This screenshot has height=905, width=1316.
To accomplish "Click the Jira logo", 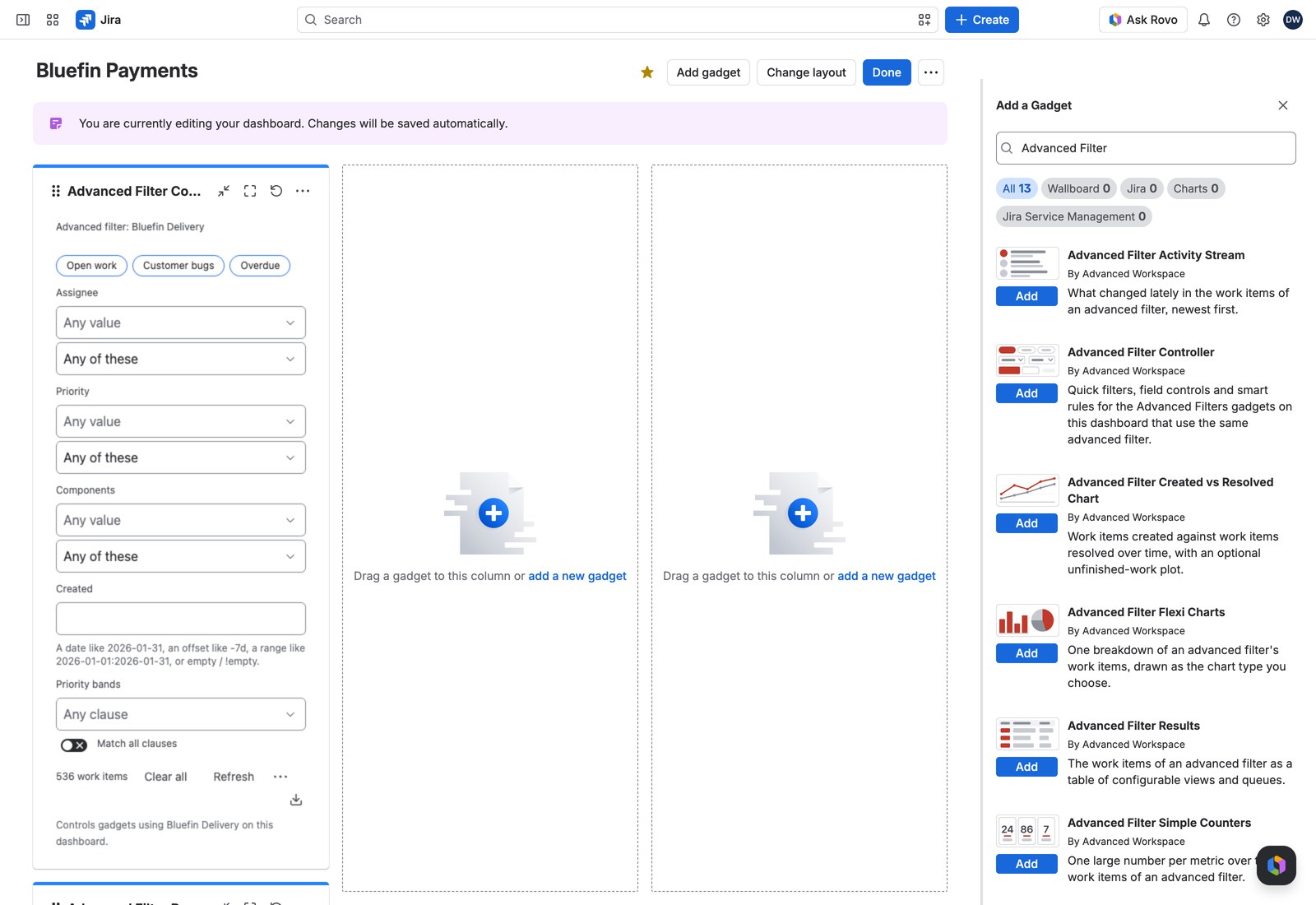I will (99, 20).
